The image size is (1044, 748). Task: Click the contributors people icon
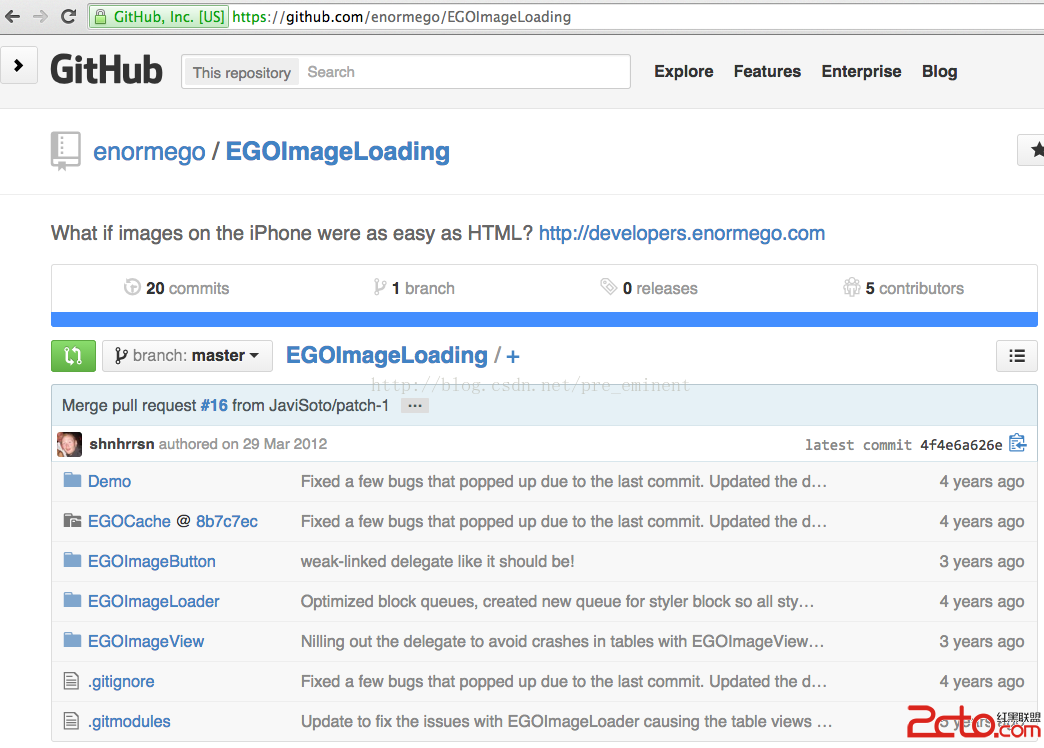pyautogui.click(x=852, y=287)
